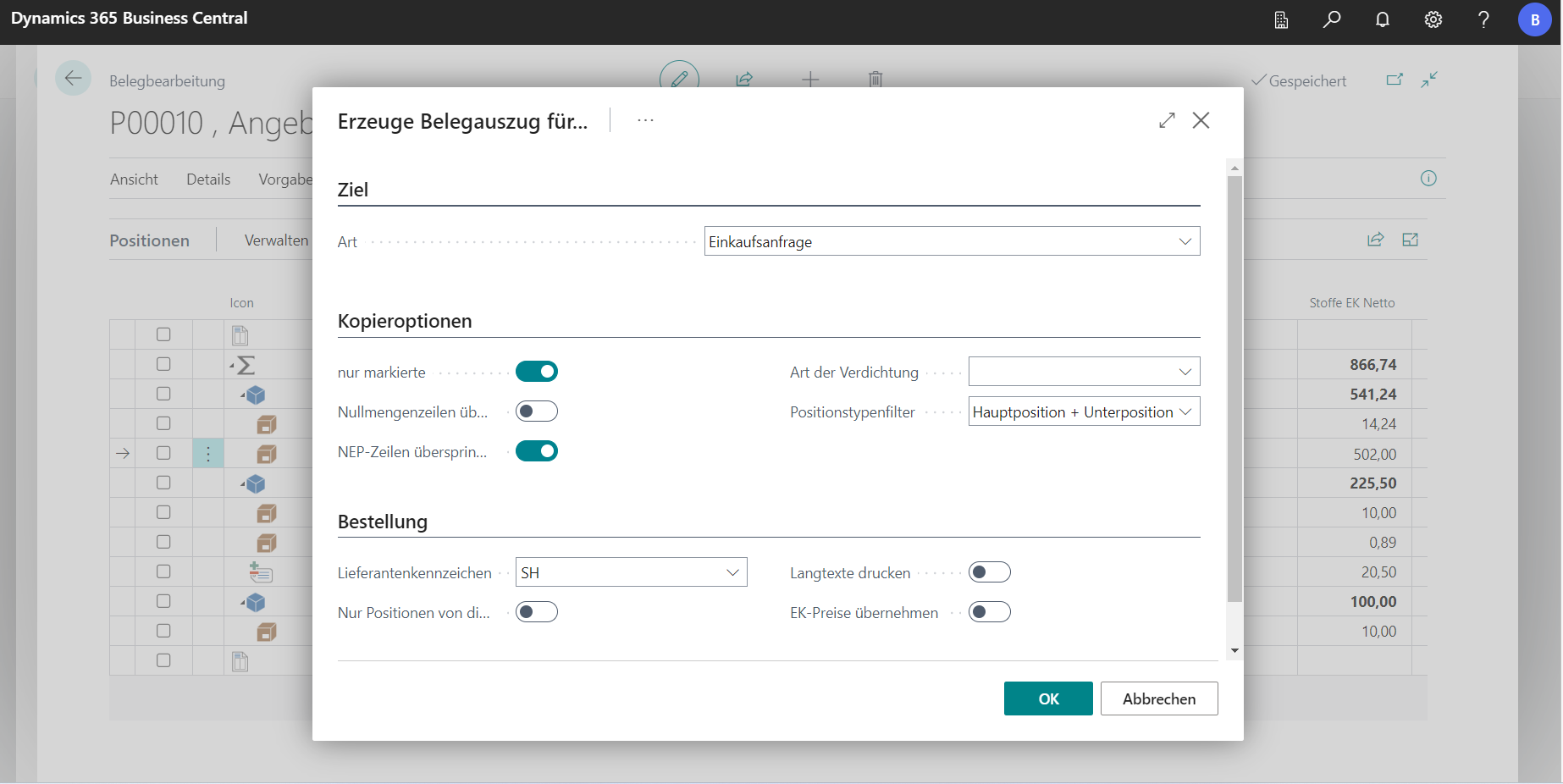
Task: Open notifications bell icon
Action: click(x=1383, y=19)
